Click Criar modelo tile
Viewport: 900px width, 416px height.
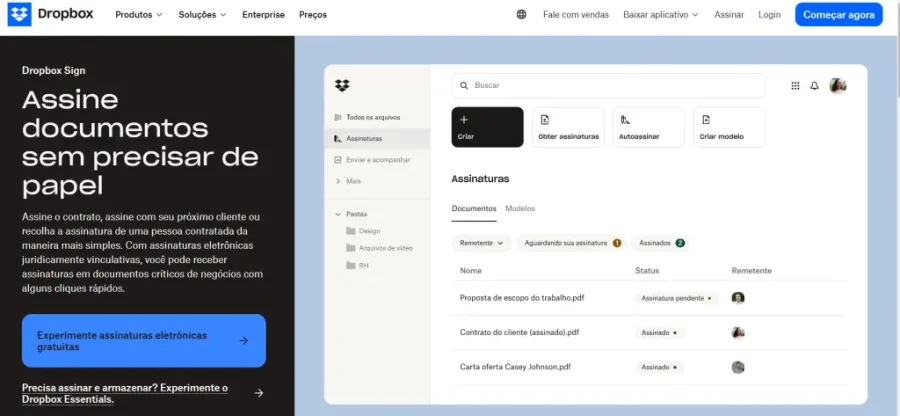click(729, 127)
